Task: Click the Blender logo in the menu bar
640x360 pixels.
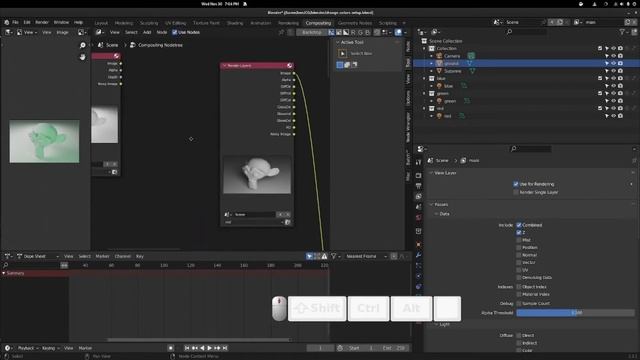Action: [x=7, y=22]
